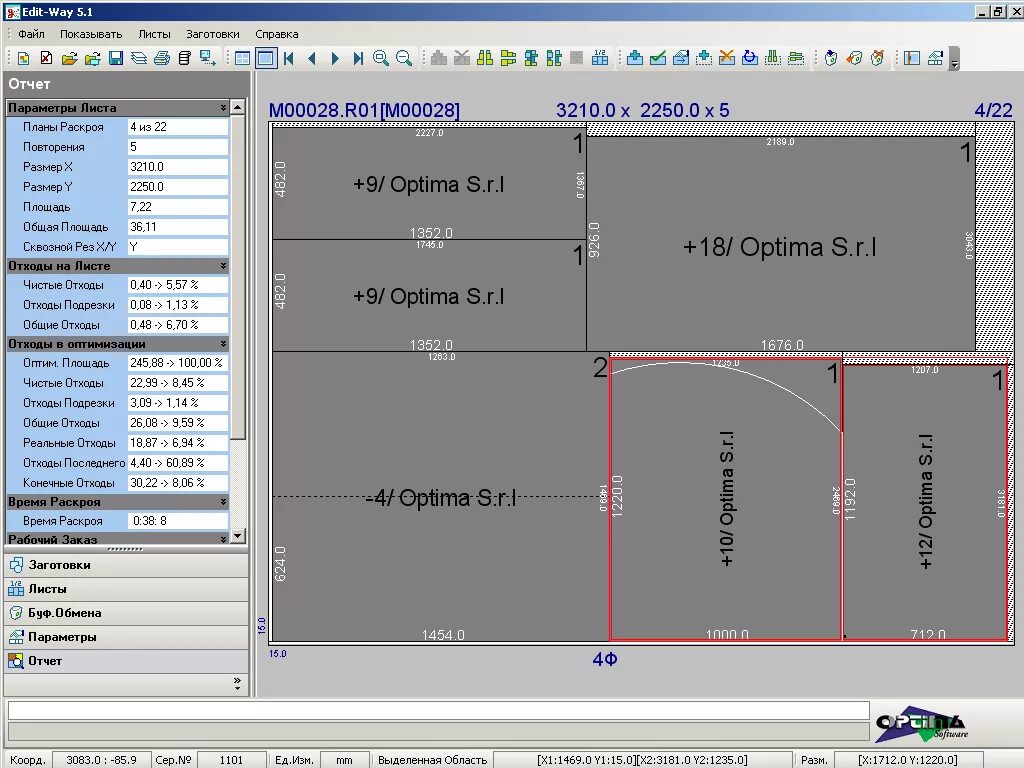Image resolution: width=1024 pixels, height=768 pixels.
Task: Click the split panel layout icon
Action: (x=912, y=58)
